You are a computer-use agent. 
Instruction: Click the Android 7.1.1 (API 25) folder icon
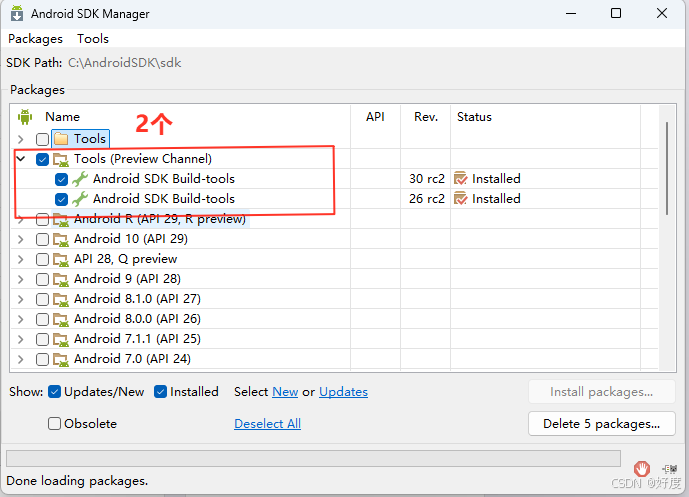coord(61,340)
